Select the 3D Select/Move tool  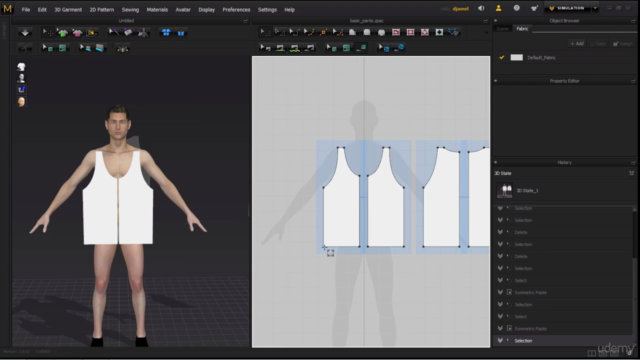point(47,33)
